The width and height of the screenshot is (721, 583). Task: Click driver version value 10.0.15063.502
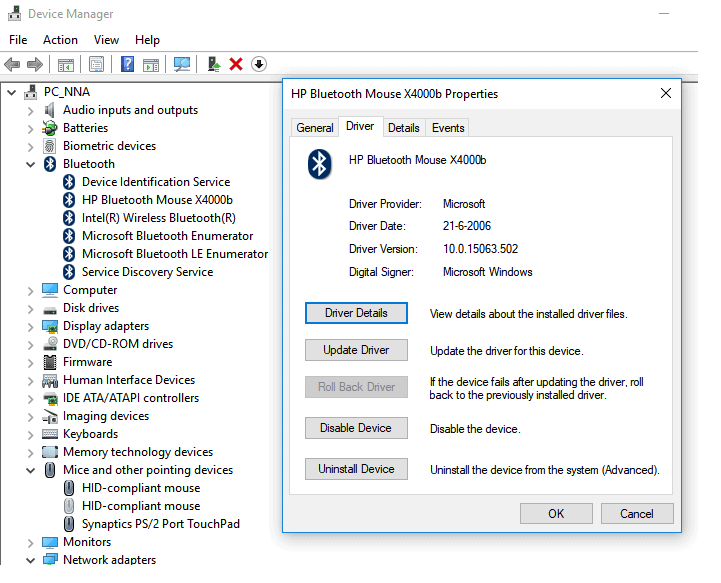point(481,249)
